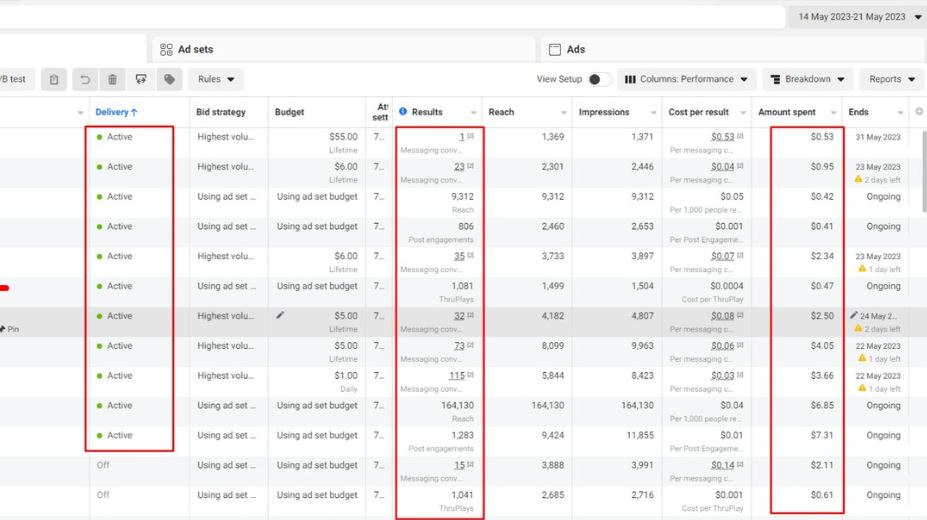The height and width of the screenshot is (520, 927).
Task: Open Results column header arrow
Action: (x=473, y=112)
